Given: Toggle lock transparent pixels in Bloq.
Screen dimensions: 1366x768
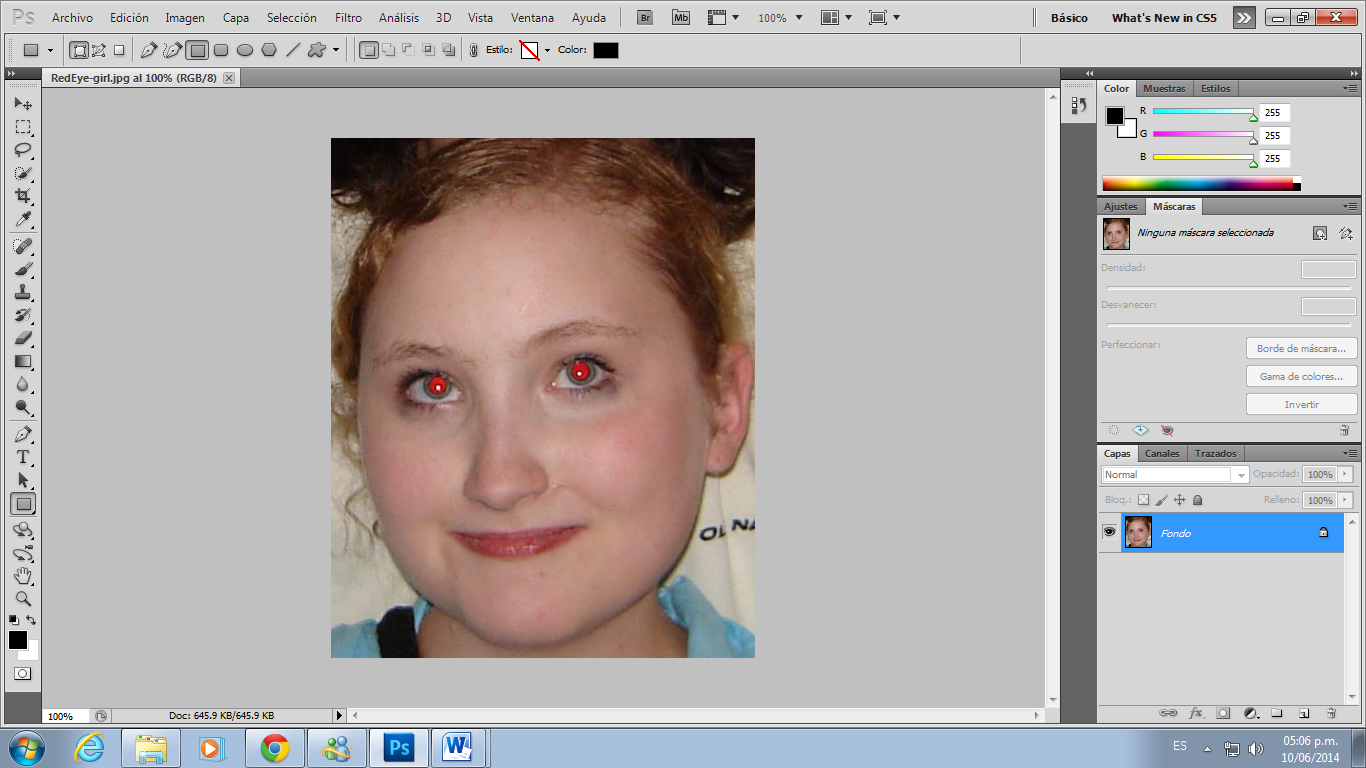Looking at the screenshot, I should click(1144, 500).
